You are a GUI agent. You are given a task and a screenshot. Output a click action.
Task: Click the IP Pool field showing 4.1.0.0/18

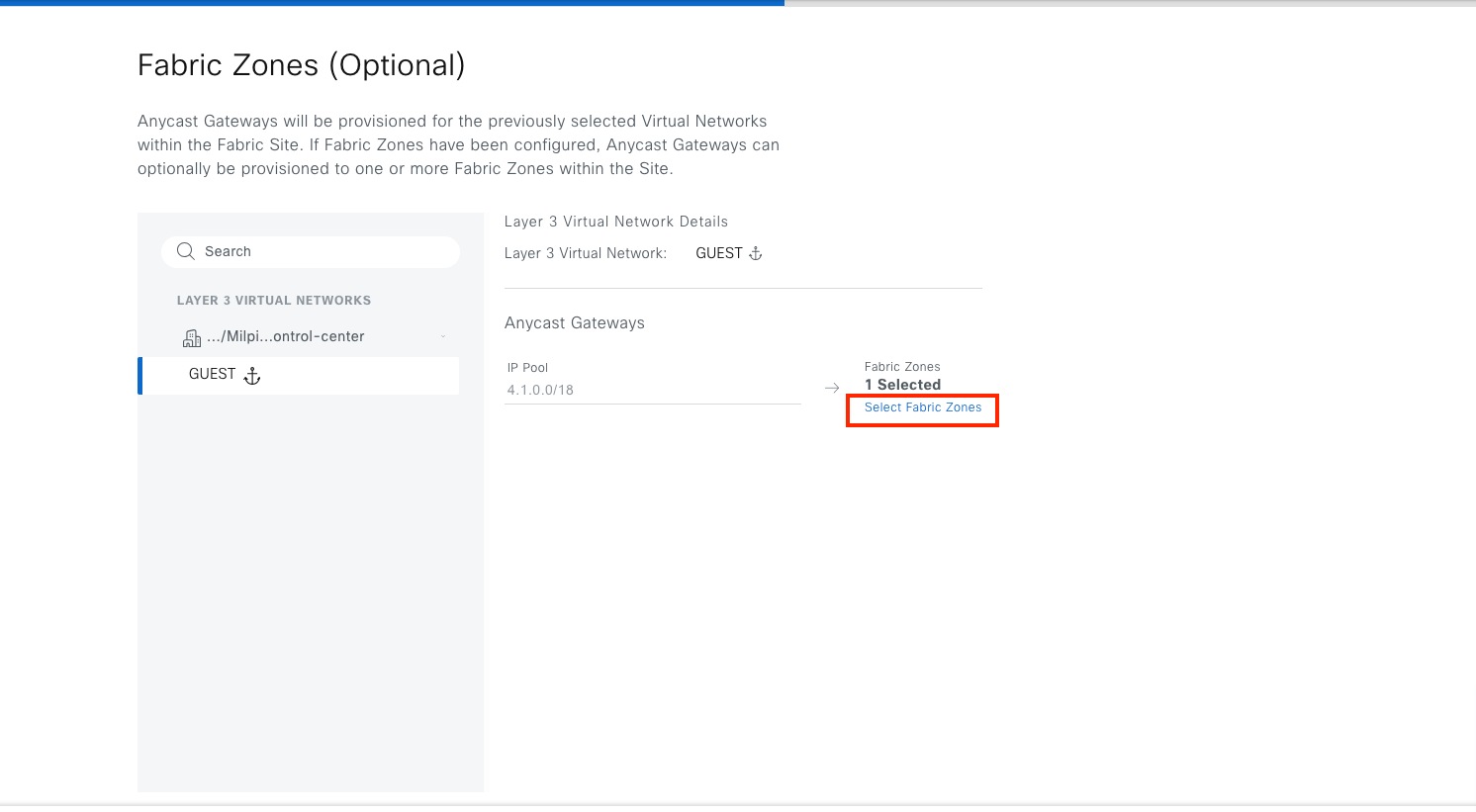pyautogui.click(x=652, y=390)
